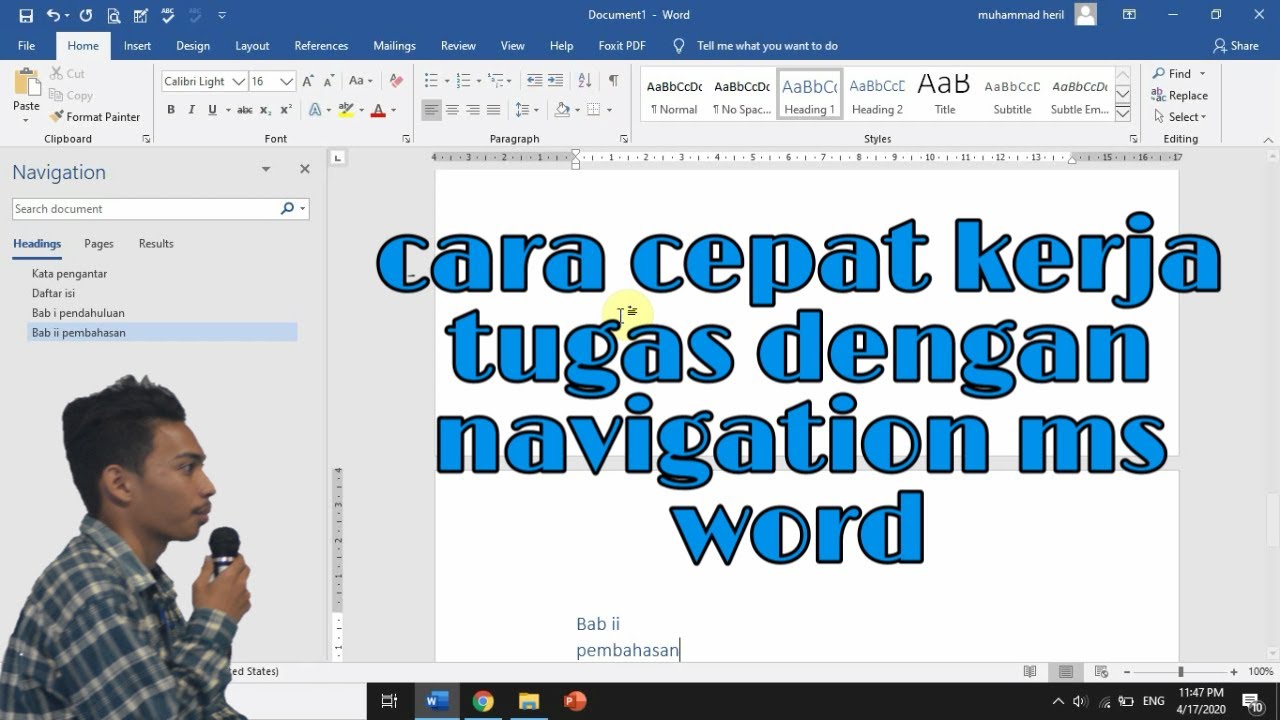Image resolution: width=1280 pixels, height=720 pixels.
Task: Align text to the right
Action: tap(473, 110)
